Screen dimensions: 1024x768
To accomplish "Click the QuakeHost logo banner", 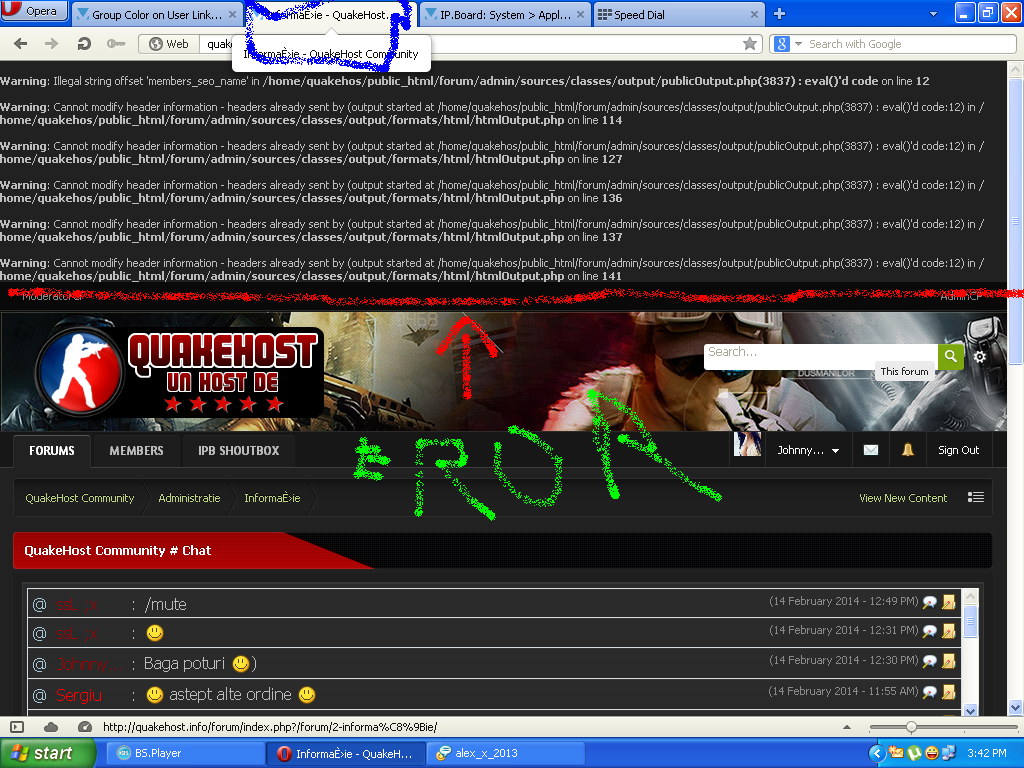I will coord(179,372).
